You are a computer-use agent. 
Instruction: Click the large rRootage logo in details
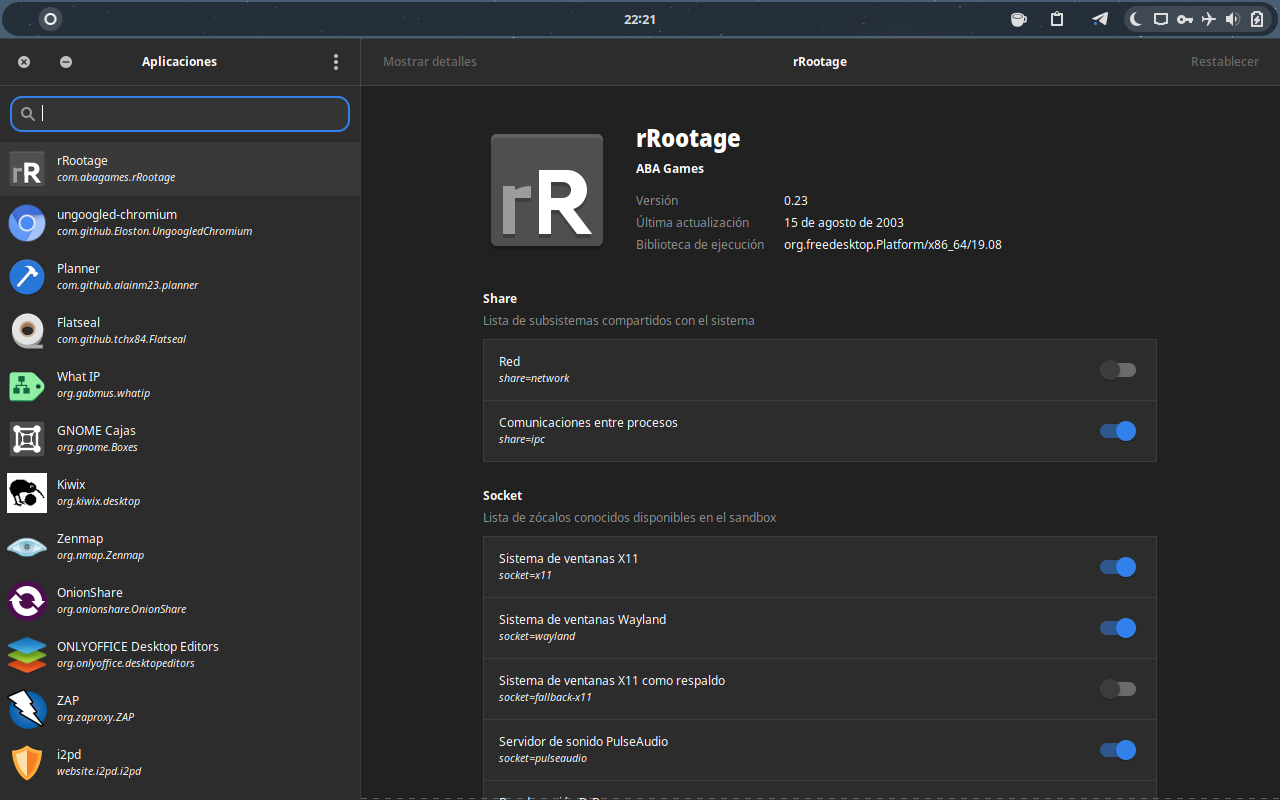547,190
